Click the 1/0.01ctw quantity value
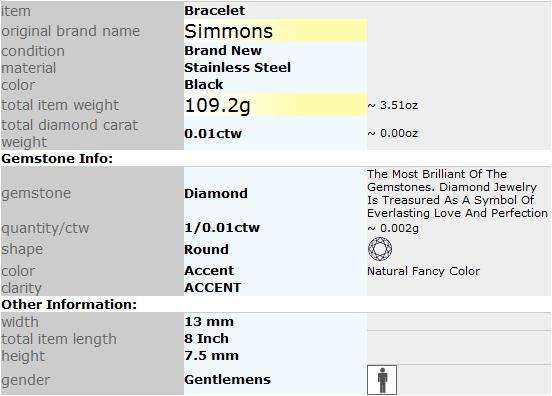Image resolution: width=552 pixels, height=396 pixels. point(222,227)
